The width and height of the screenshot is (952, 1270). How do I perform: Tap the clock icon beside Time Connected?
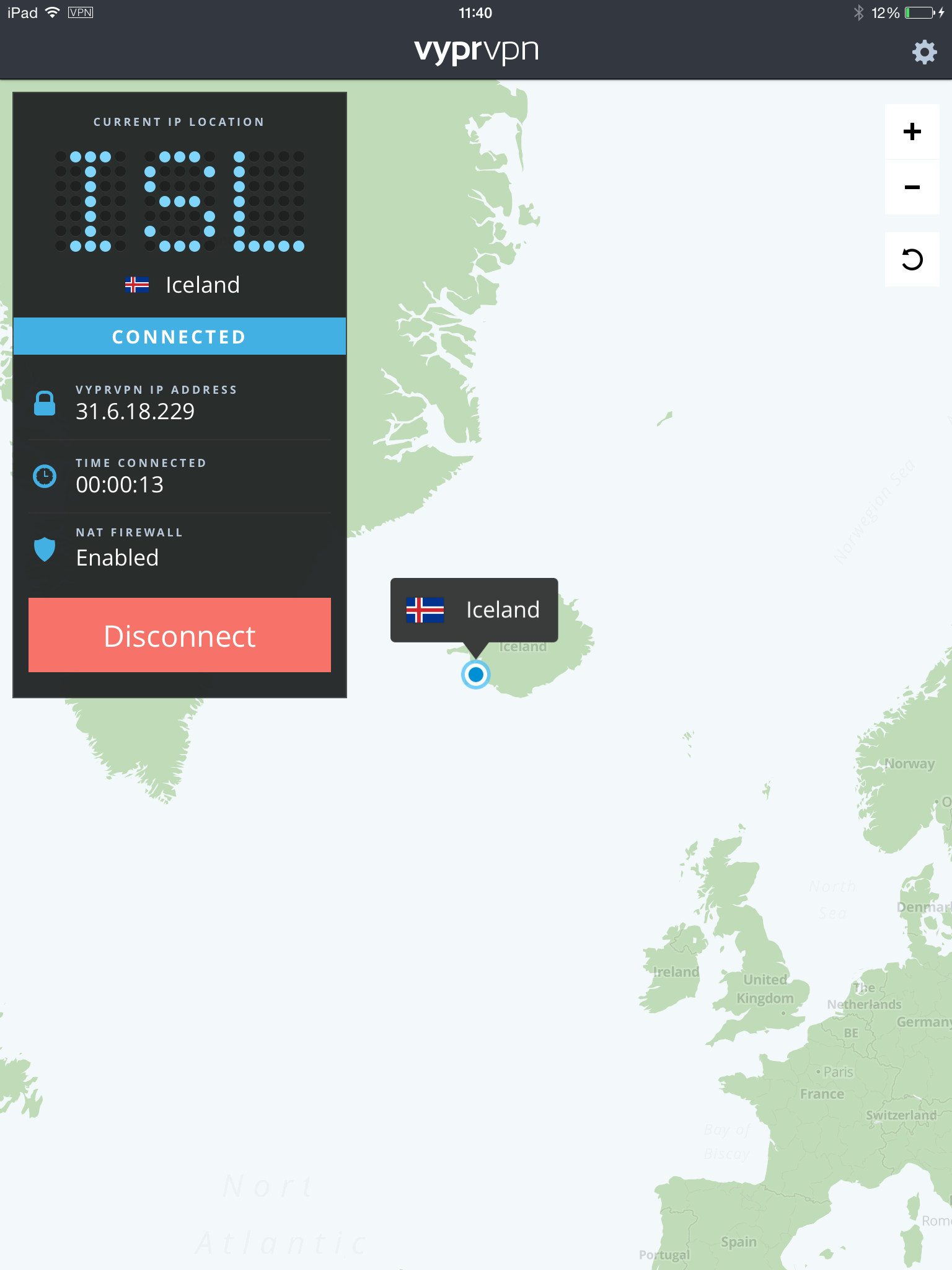click(45, 476)
